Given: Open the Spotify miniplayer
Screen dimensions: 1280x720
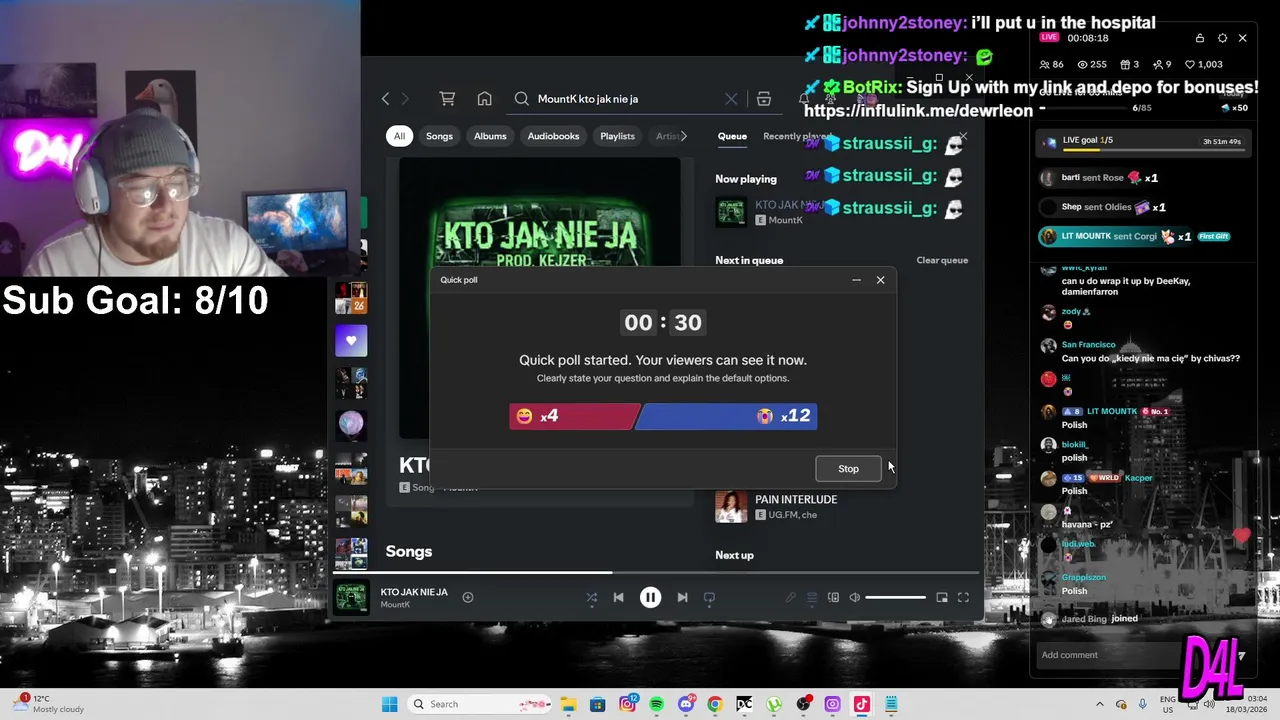Looking at the screenshot, I should 942,597.
